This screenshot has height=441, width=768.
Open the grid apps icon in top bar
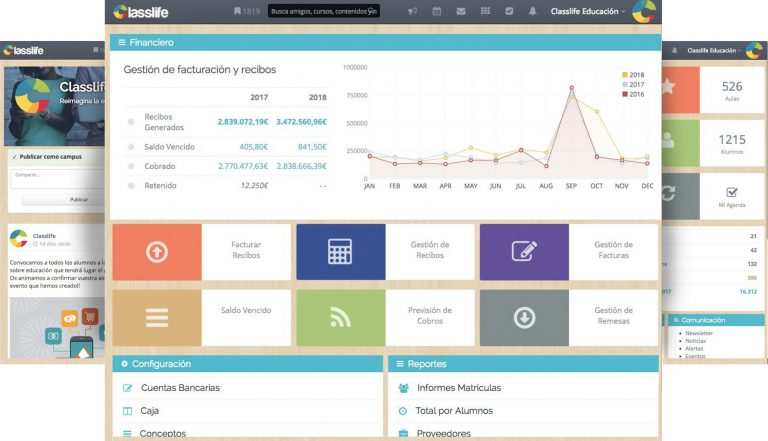(485, 11)
